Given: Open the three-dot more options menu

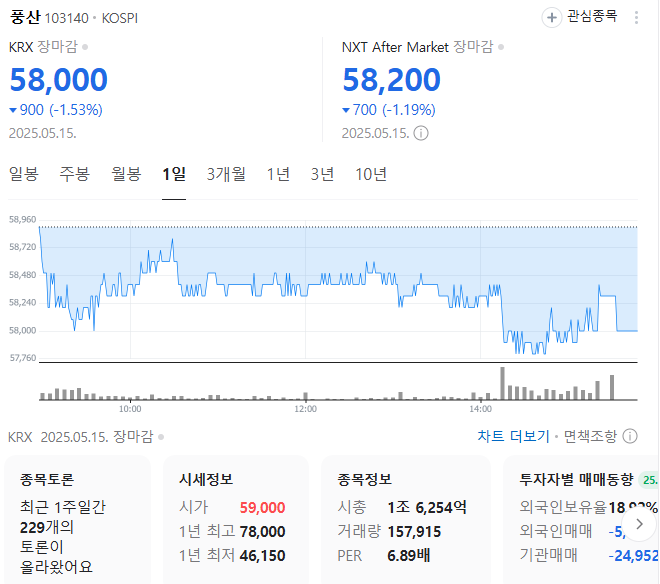Looking at the screenshot, I should tap(636, 18).
